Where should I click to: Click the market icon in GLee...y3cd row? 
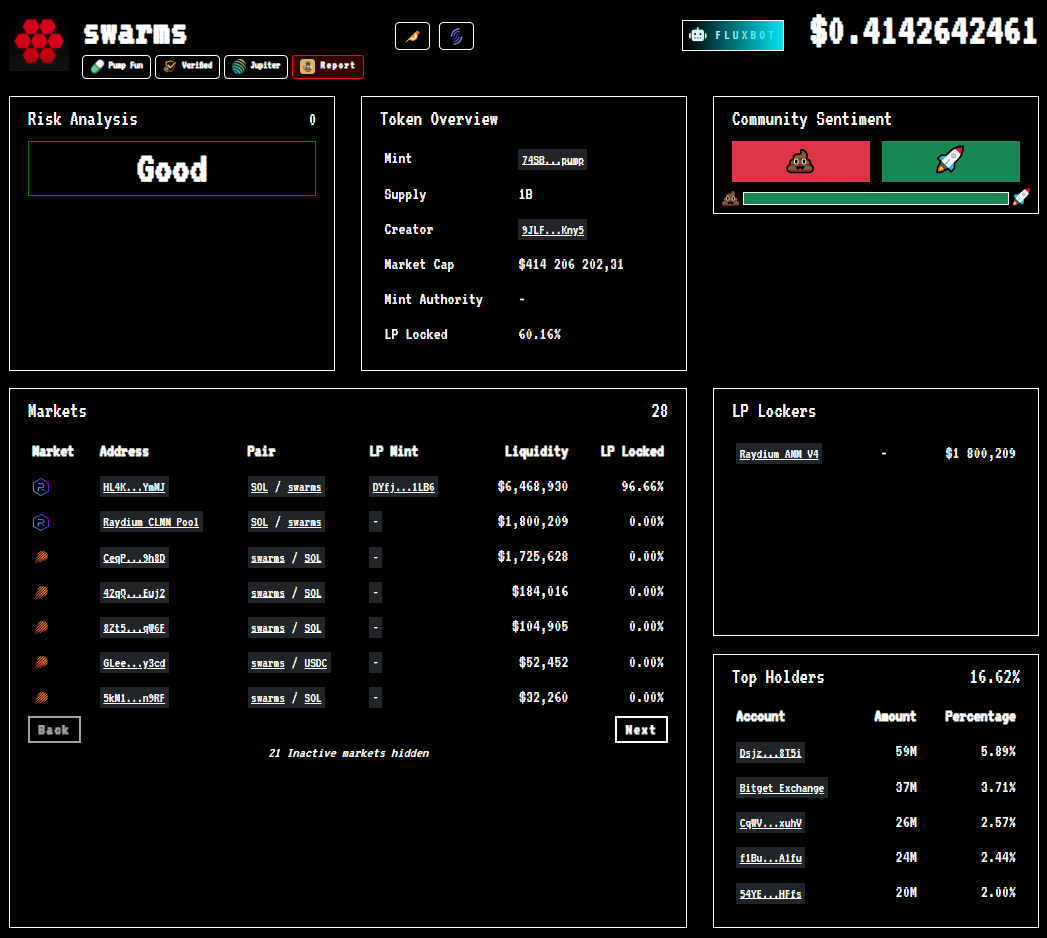coord(41,662)
